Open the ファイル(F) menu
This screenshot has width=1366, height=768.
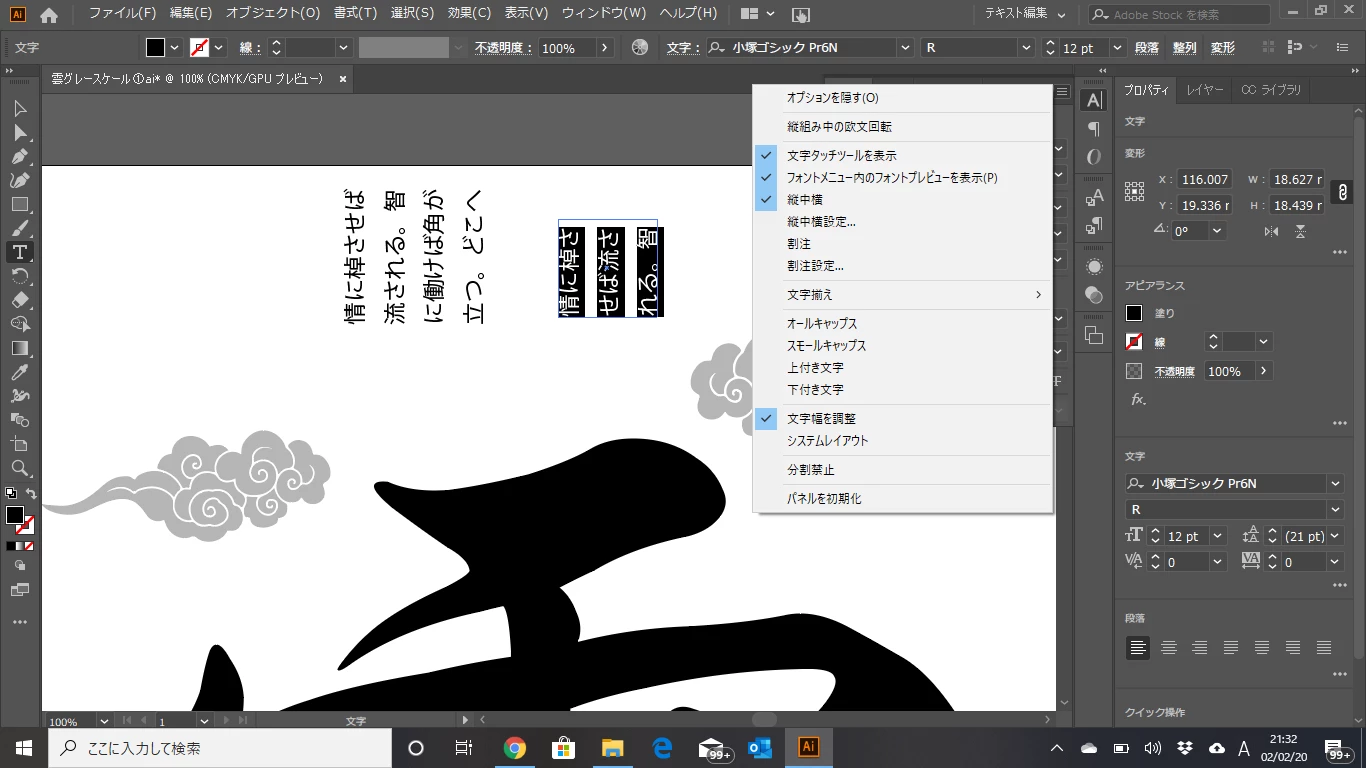click(122, 14)
